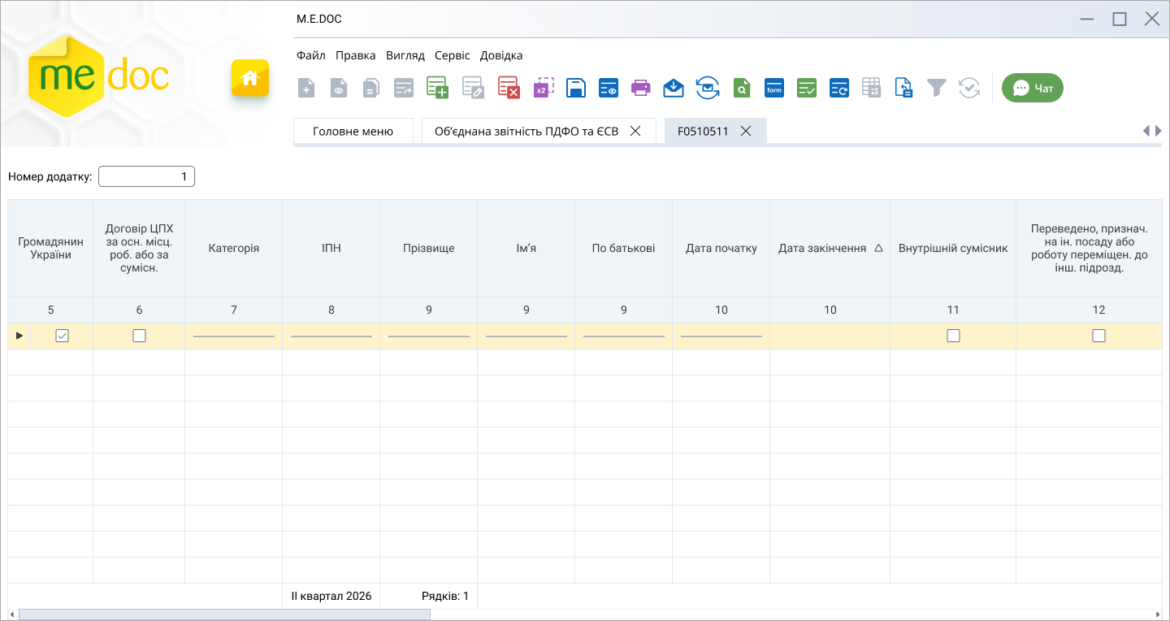Toggle the Громадянин України checkbox
Screen dimensions: 1170x621
[62, 336]
